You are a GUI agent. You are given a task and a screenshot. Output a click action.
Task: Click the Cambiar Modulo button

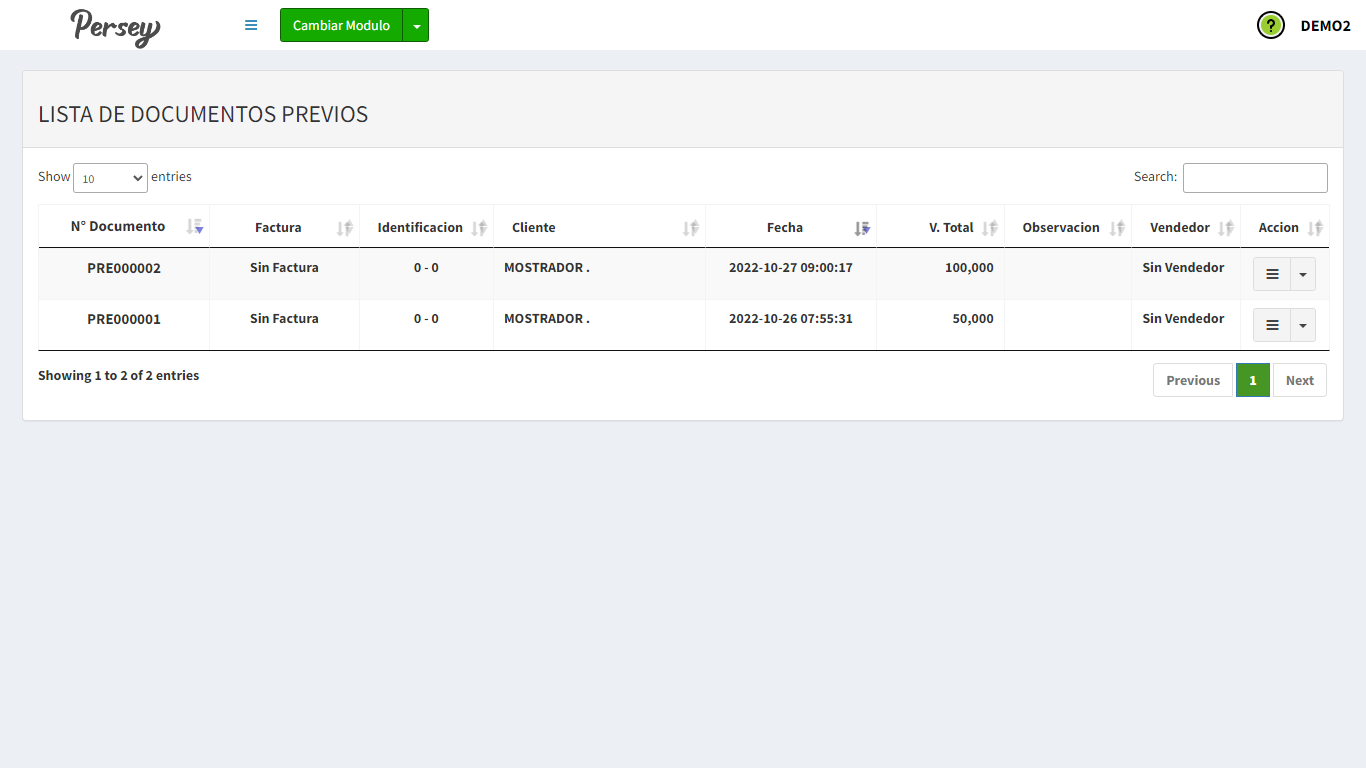pos(341,26)
